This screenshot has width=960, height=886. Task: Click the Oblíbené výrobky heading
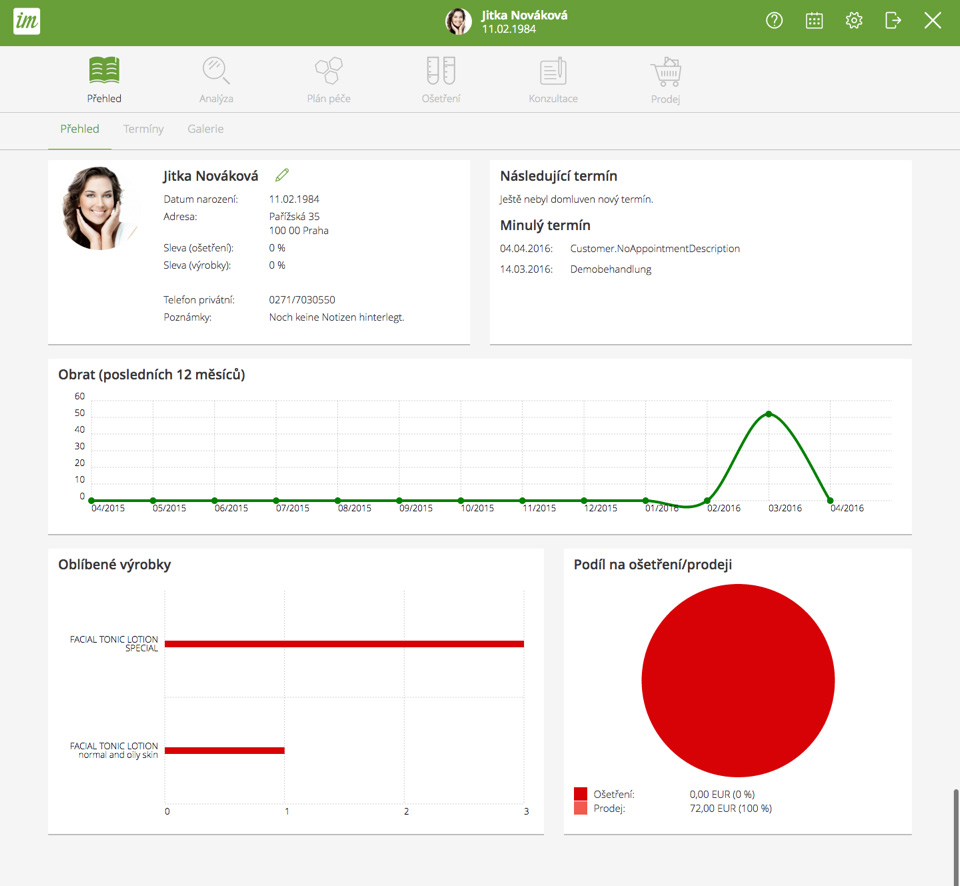coord(114,565)
